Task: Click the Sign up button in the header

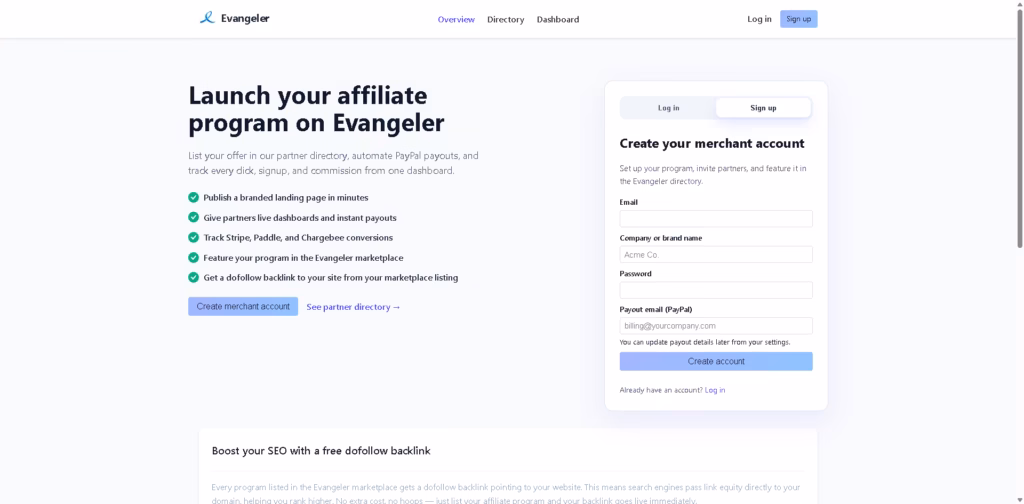Action: (799, 19)
